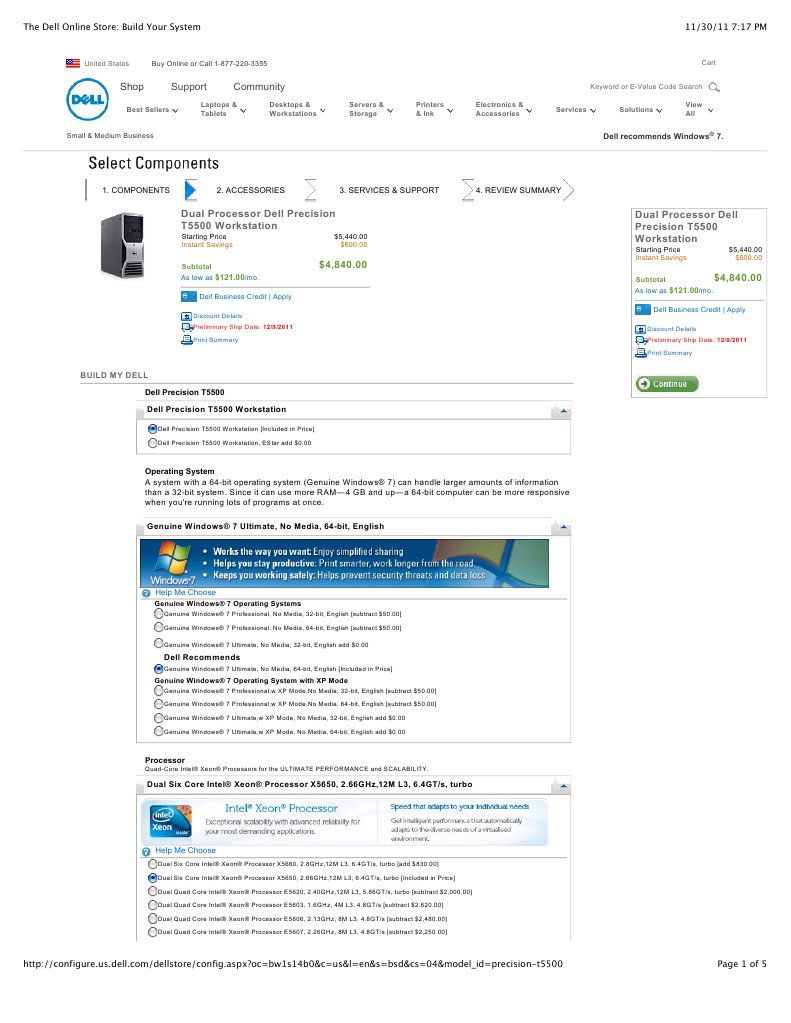The height and width of the screenshot is (1023, 791).
Task: Click Apply link under main subtotal
Action: (282, 296)
